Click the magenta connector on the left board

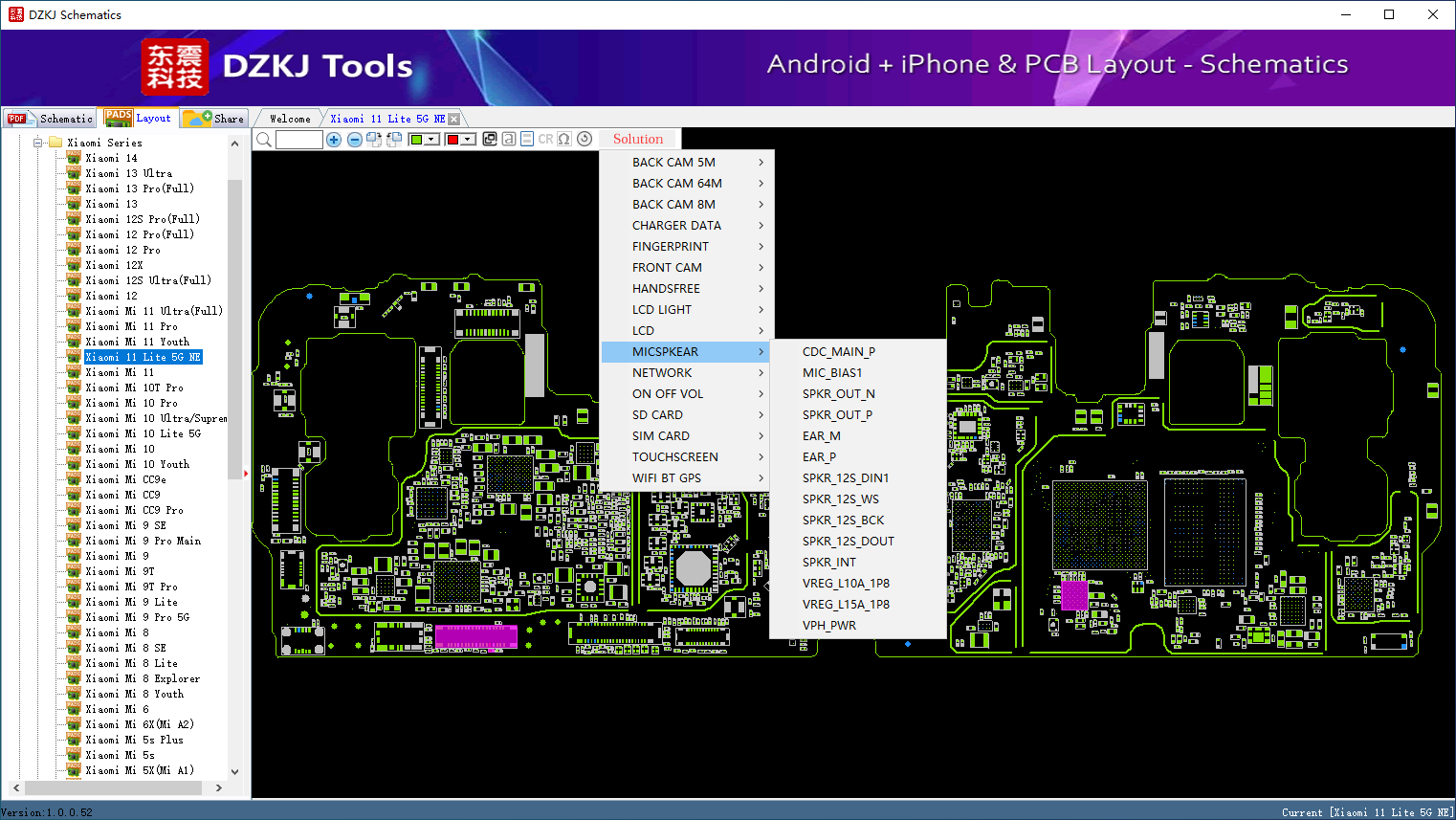click(x=476, y=636)
